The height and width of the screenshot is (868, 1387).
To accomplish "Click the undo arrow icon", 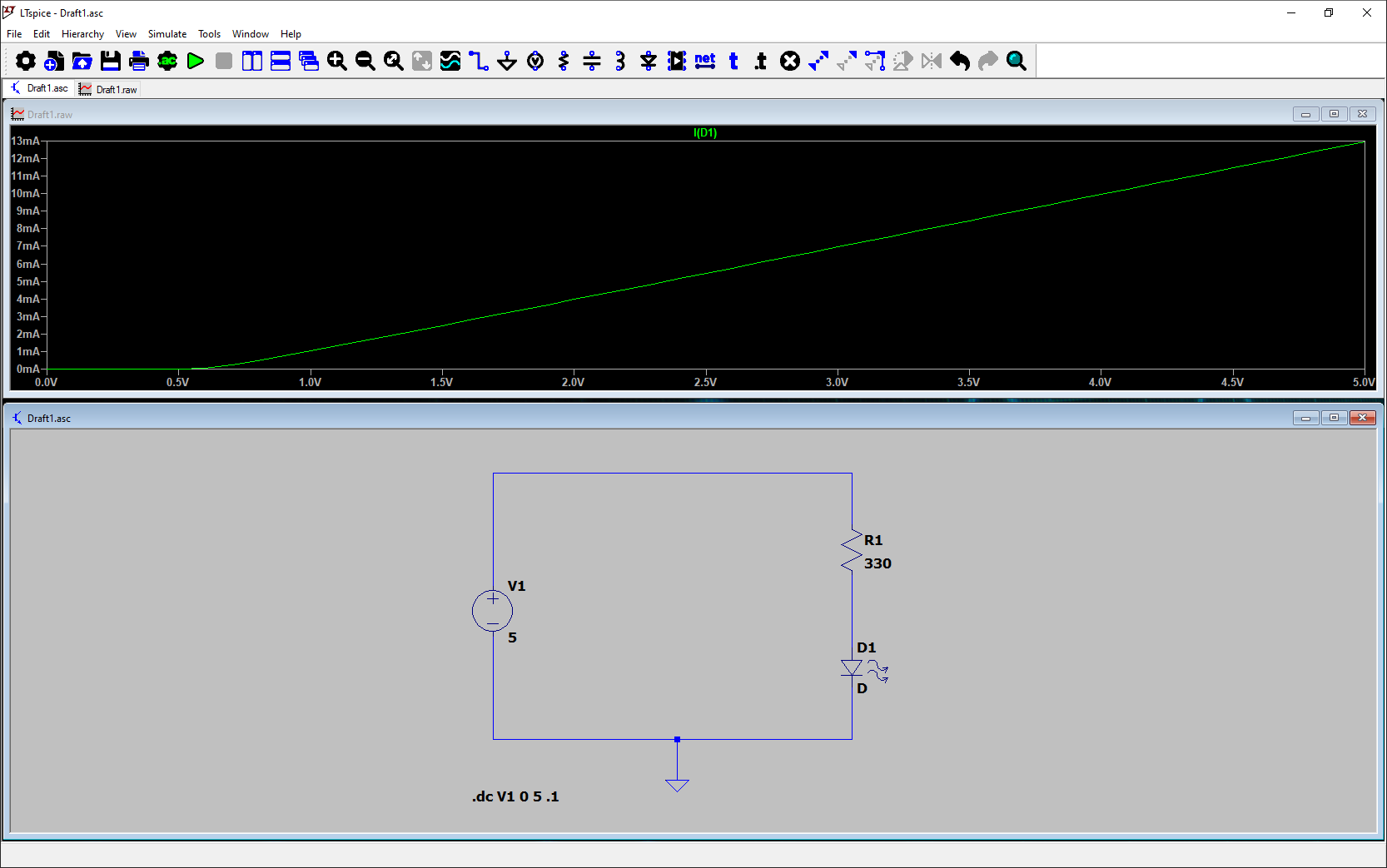I will 960,61.
